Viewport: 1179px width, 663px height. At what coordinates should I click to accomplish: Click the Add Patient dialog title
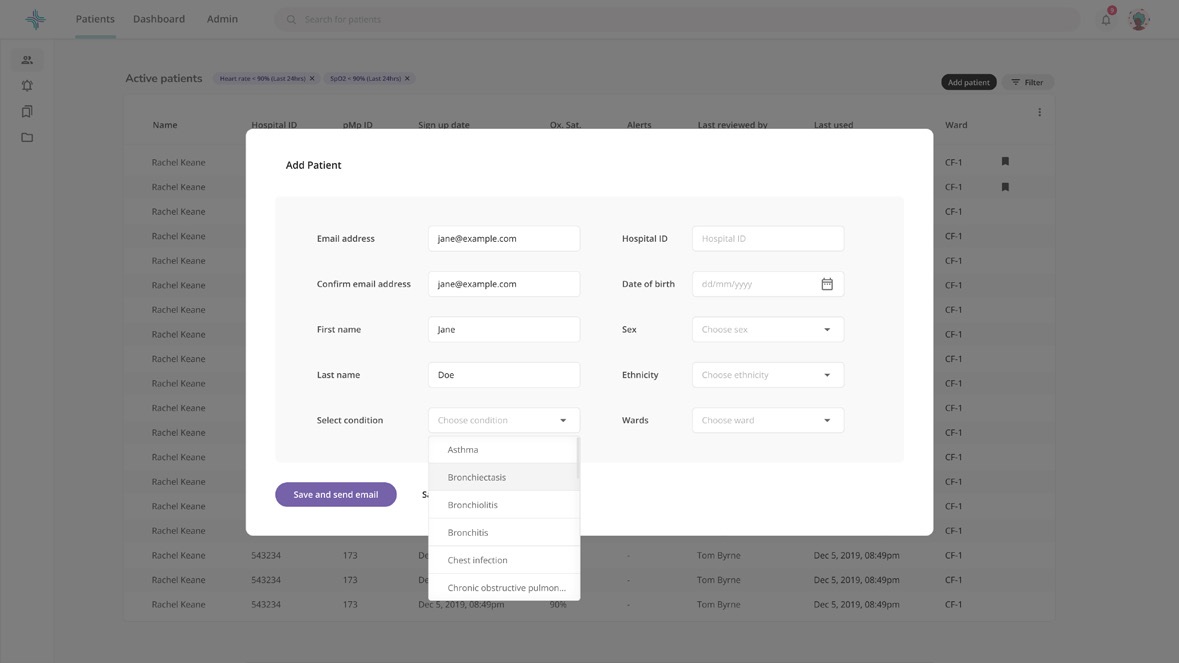pyautogui.click(x=314, y=165)
